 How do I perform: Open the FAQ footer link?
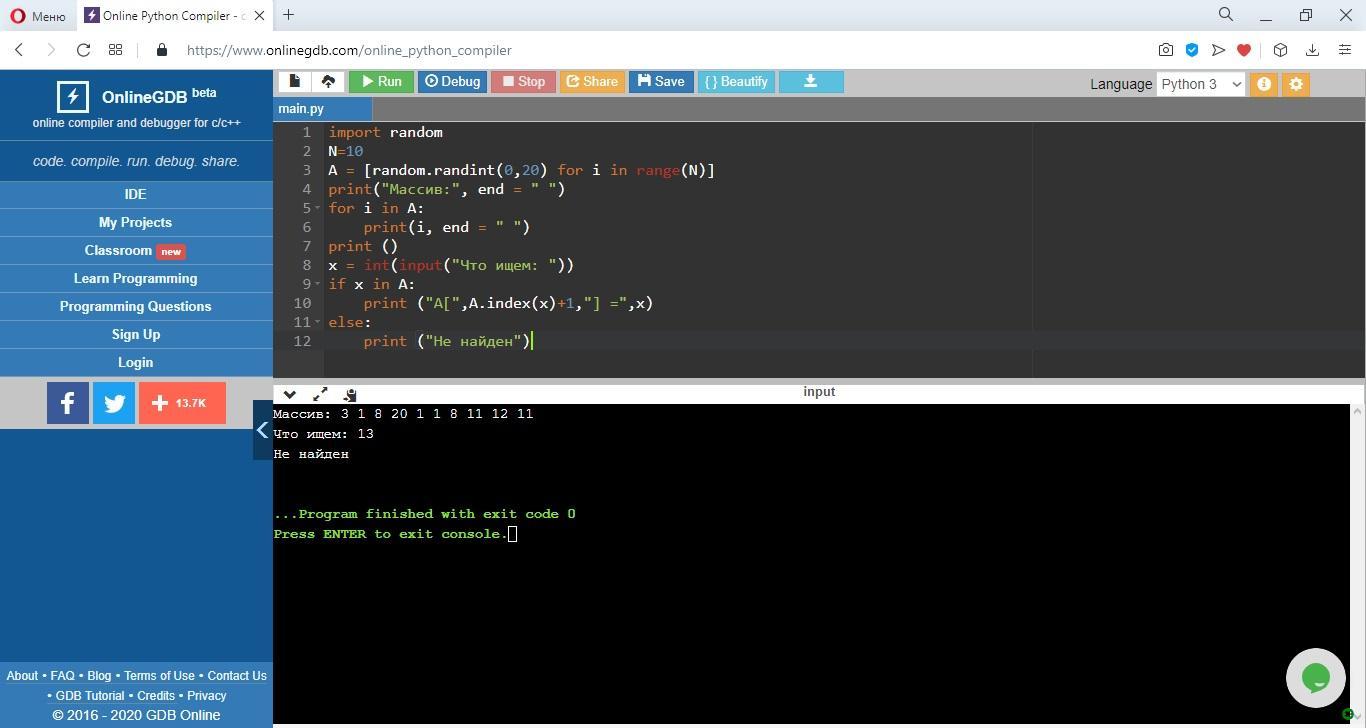tap(62, 676)
